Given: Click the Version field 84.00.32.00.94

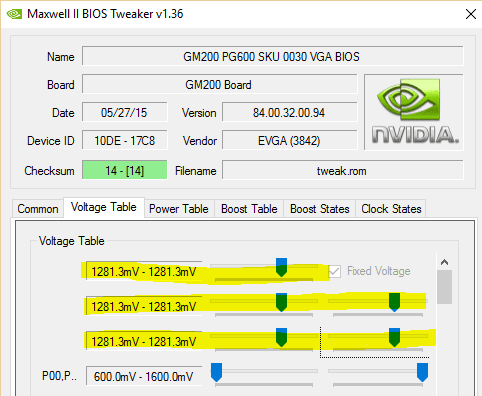Looking at the screenshot, I should [290, 113].
